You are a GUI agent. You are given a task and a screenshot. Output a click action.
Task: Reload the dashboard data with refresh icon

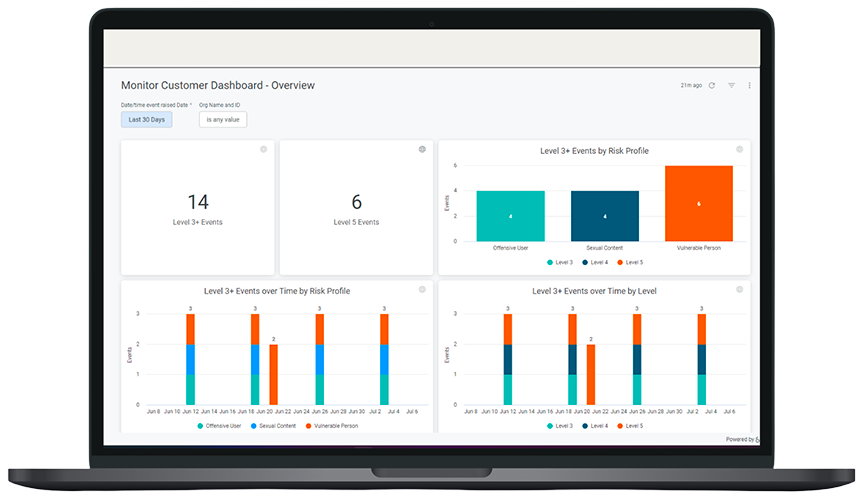click(x=712, y=86)
